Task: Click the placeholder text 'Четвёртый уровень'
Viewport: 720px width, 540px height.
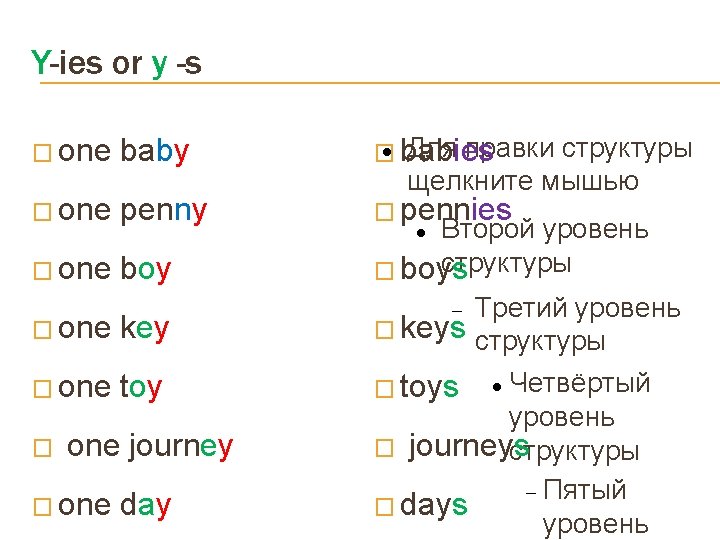Action: 579,400
